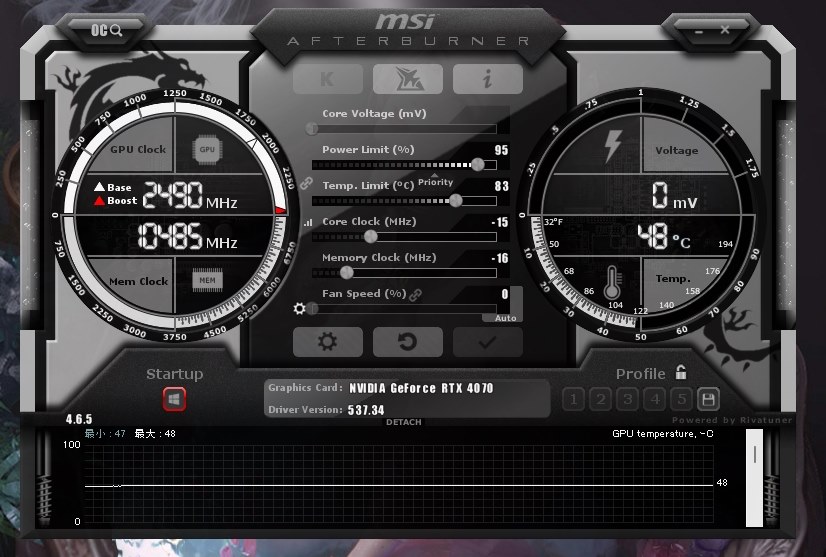
Task: Click the thermometer temperature icon
Action: click(612, 282)
